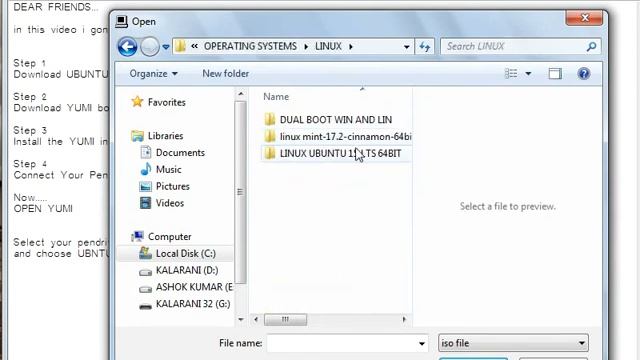Open the Videos library

click(169, 203)
